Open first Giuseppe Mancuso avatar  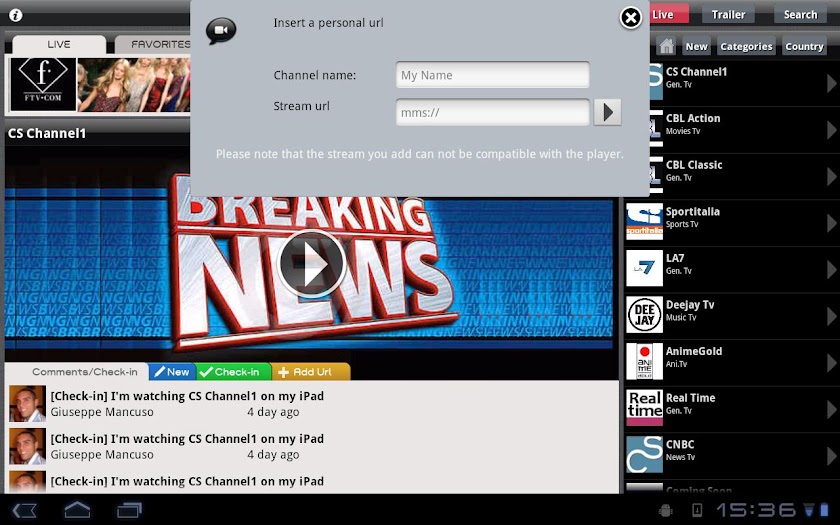pos(27,403)
